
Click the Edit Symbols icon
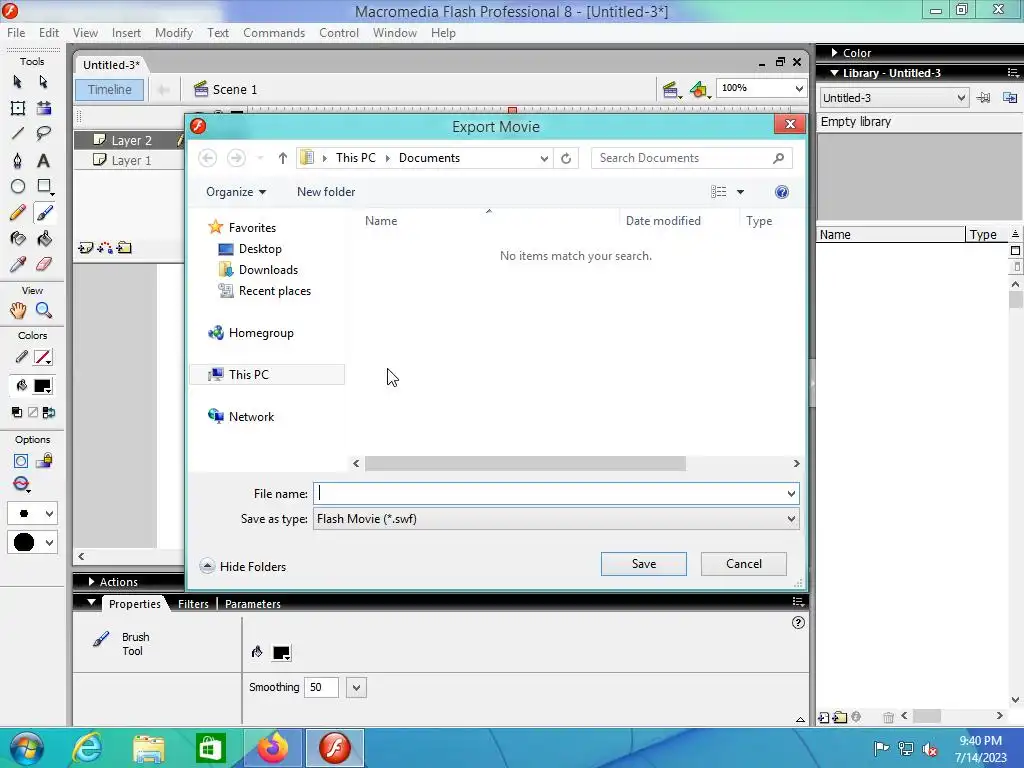tap(699, 89)
